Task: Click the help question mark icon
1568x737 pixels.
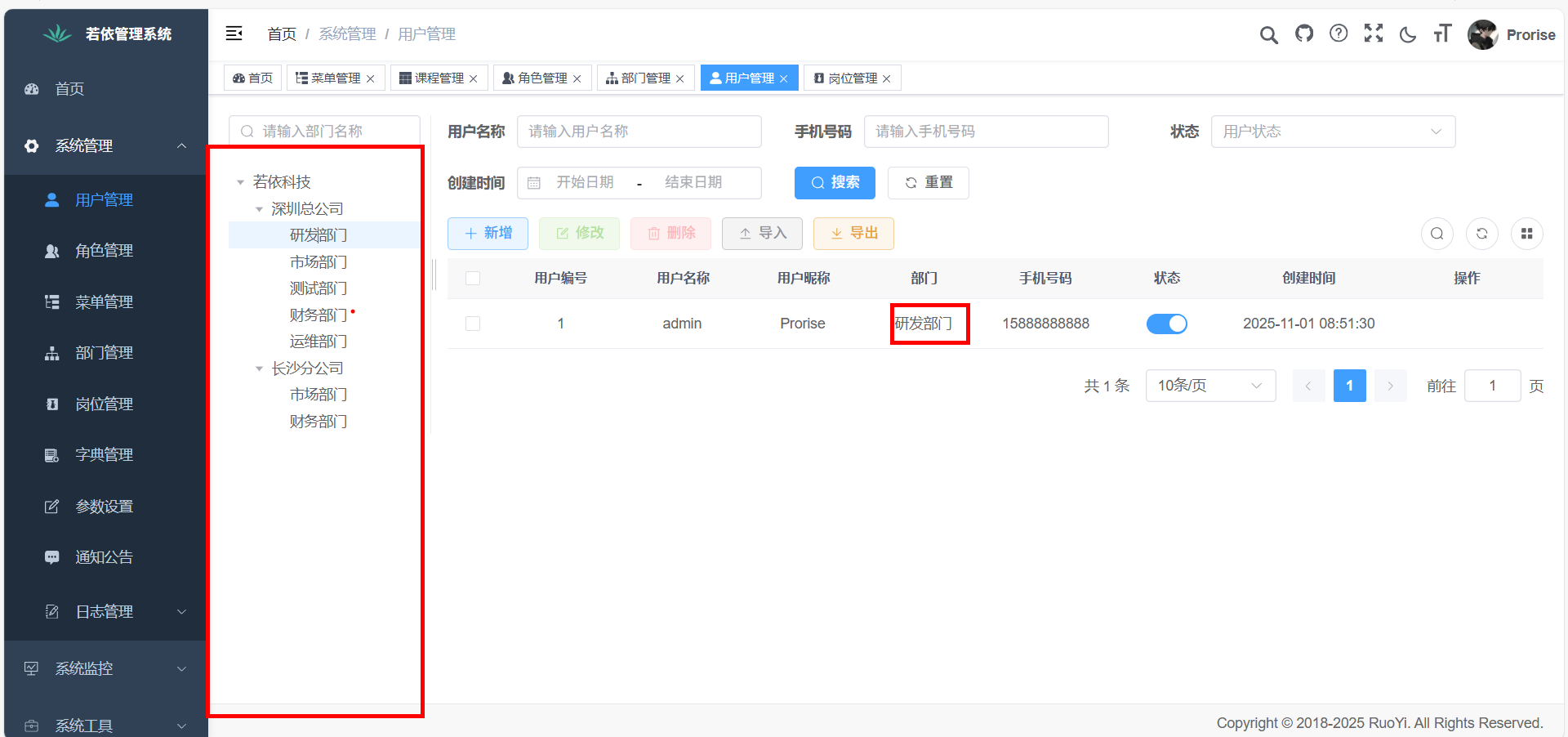Action: coord(1339,33)
